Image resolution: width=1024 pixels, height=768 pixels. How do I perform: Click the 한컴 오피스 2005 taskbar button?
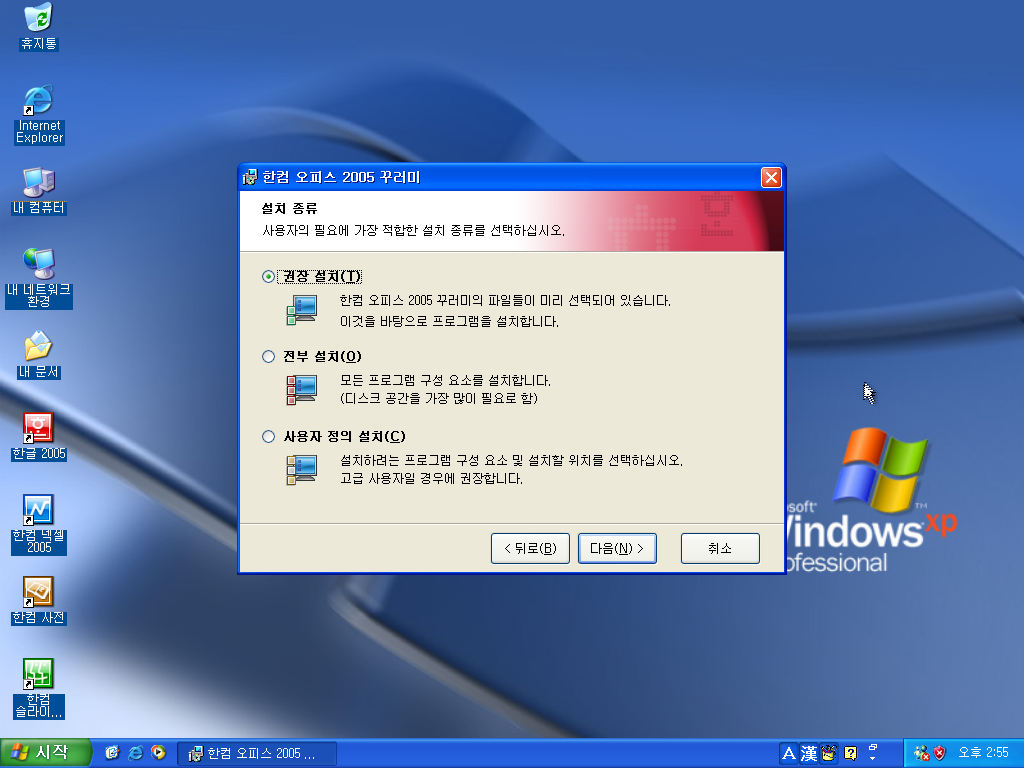(257, 754)
